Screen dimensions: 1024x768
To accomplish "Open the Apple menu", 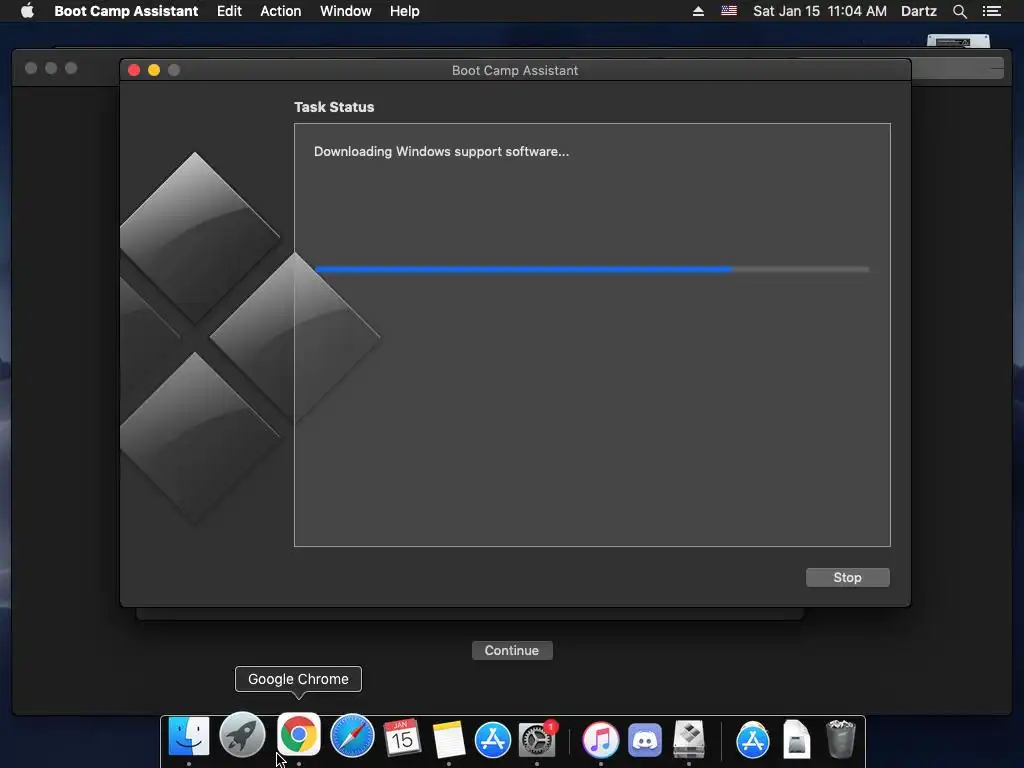I will 27,11.
